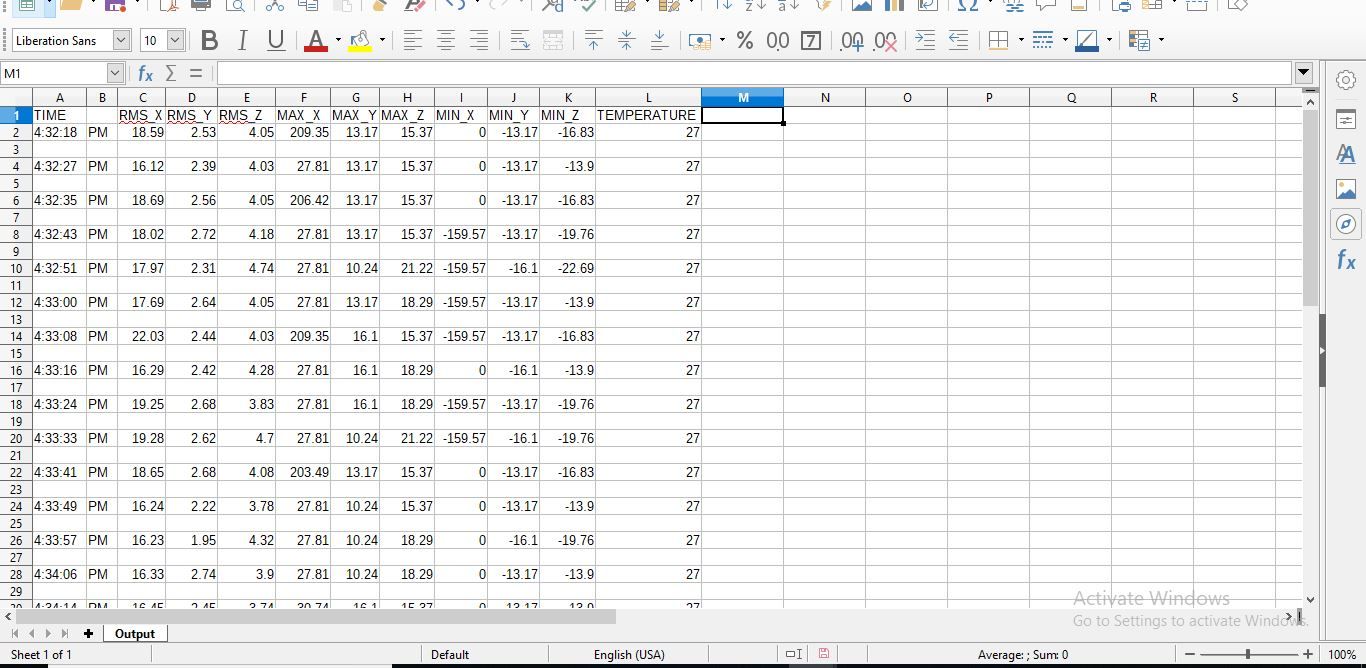
Task: Click English (USA) language in status bar
Action: (629, 655)
